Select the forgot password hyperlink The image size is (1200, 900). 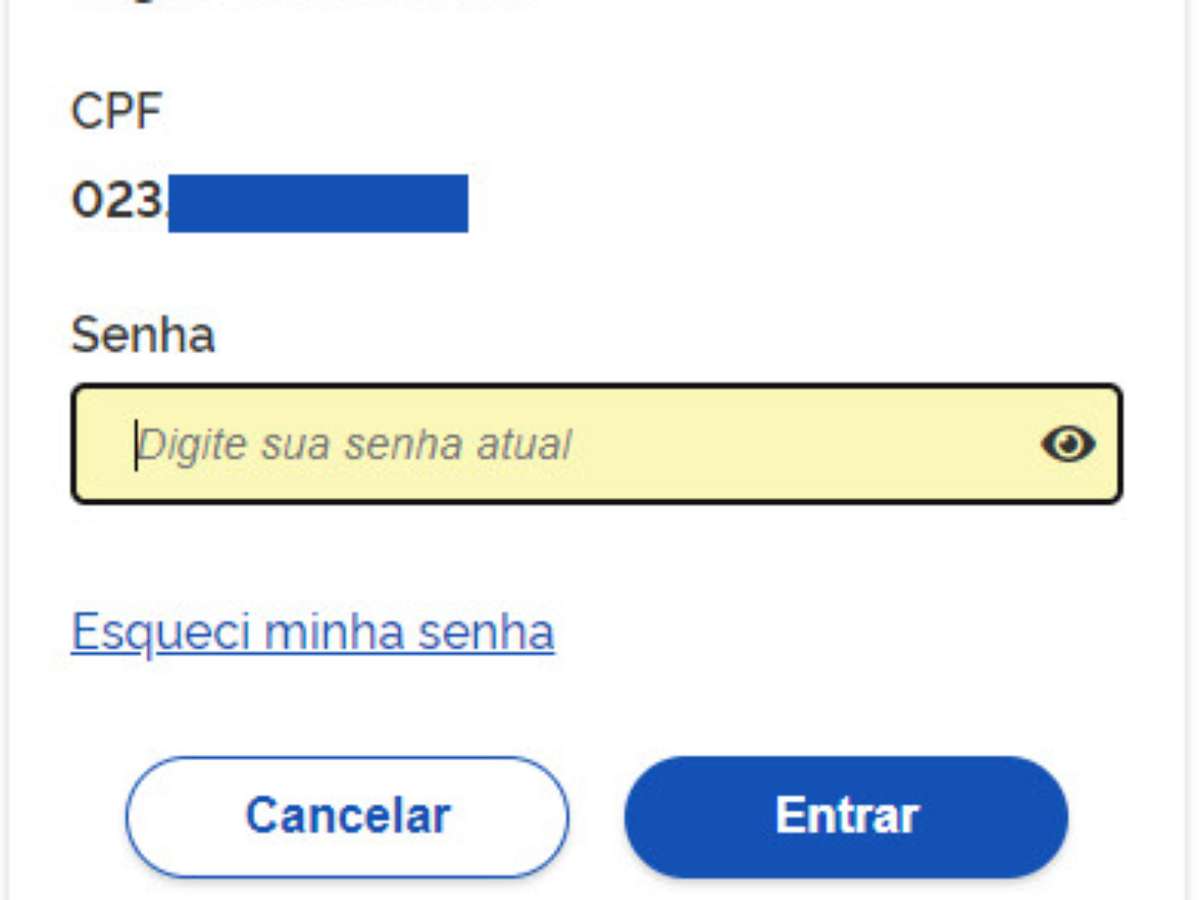tap(312, 632)
